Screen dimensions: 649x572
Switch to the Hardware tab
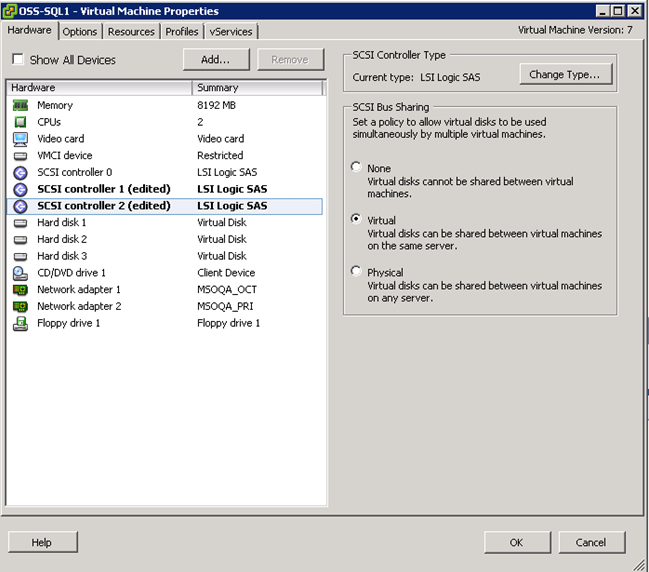29,30
